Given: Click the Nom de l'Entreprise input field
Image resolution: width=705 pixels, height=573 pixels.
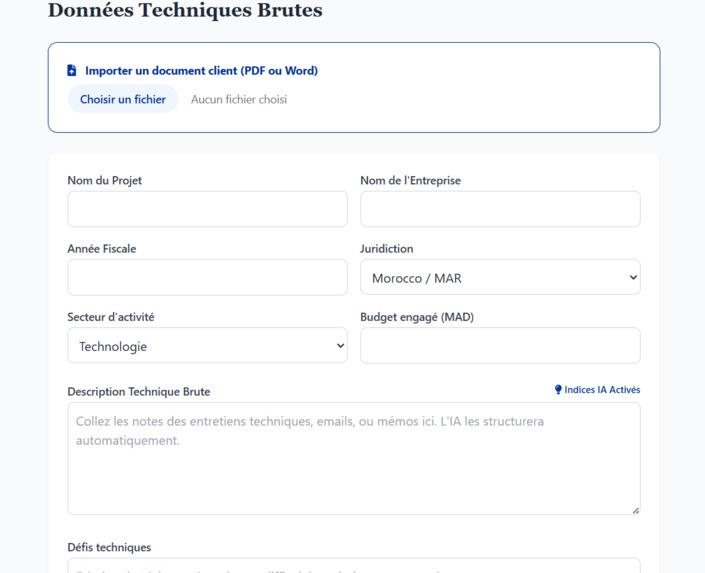Looking at the screenshot, I should tap(500, 209).
